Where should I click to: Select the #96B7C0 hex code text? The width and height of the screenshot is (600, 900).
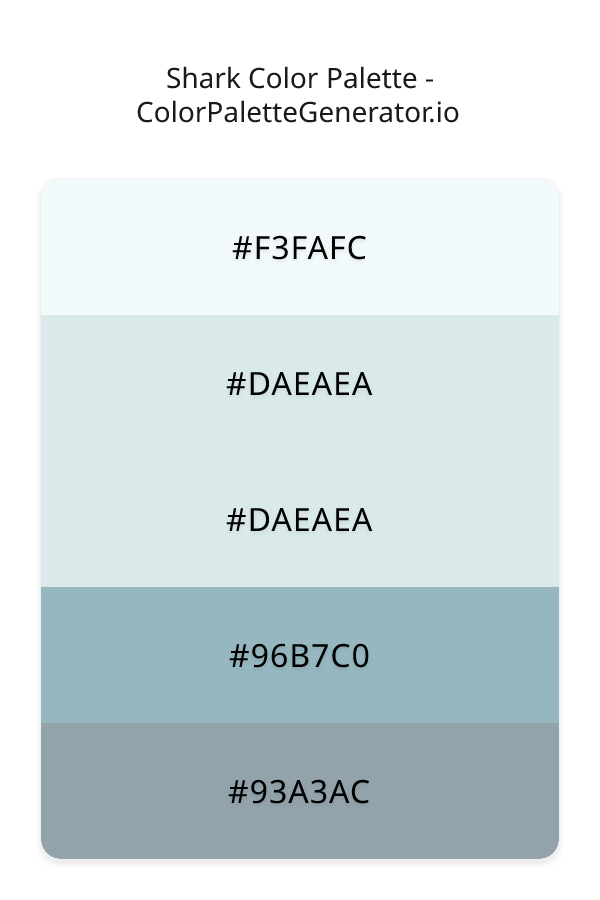pos(300,656)
